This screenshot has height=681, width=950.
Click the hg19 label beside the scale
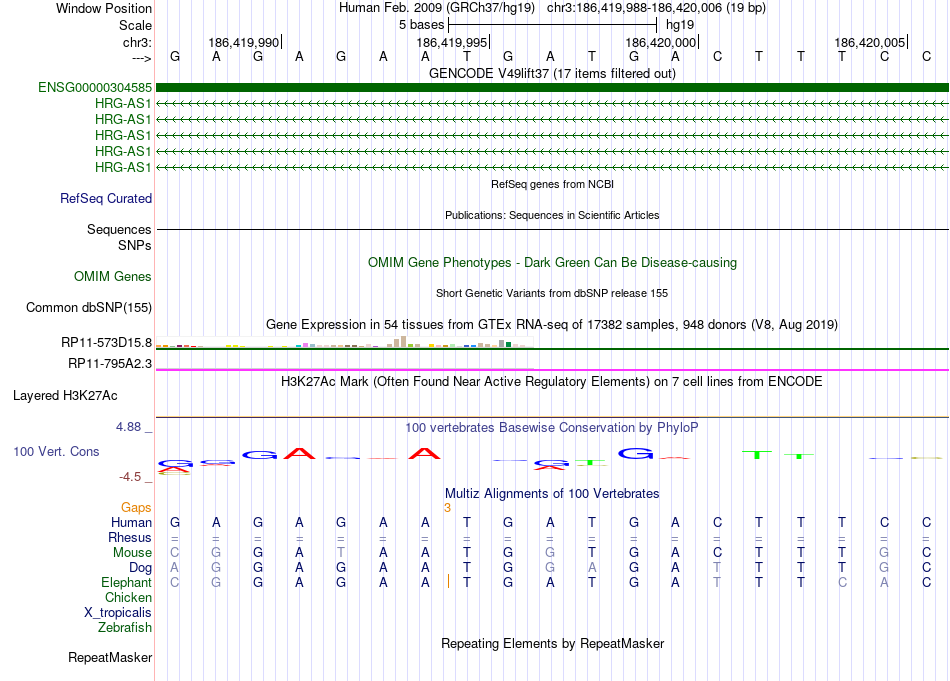pos(680,25)
